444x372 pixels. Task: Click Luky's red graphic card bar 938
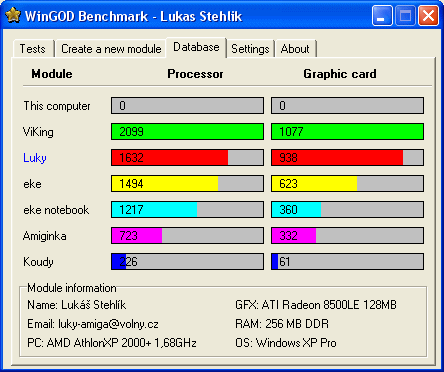click(x=347, y=158)
